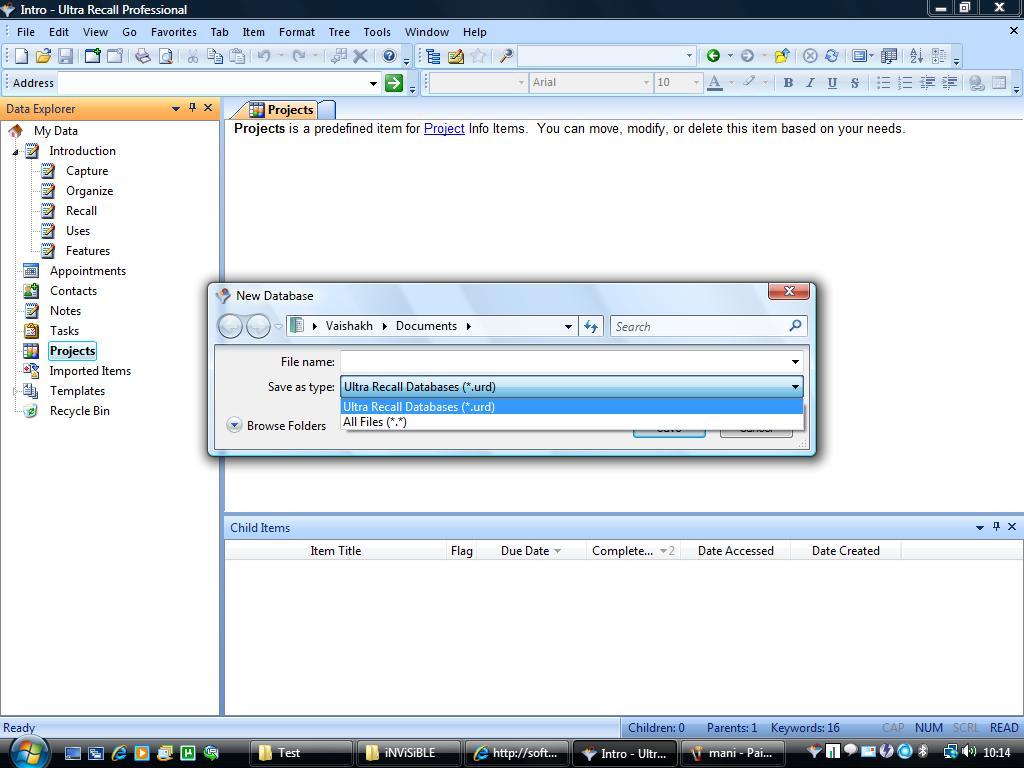
Task: Click the Print Preview magnifier icon
Action: click(166, 56)
